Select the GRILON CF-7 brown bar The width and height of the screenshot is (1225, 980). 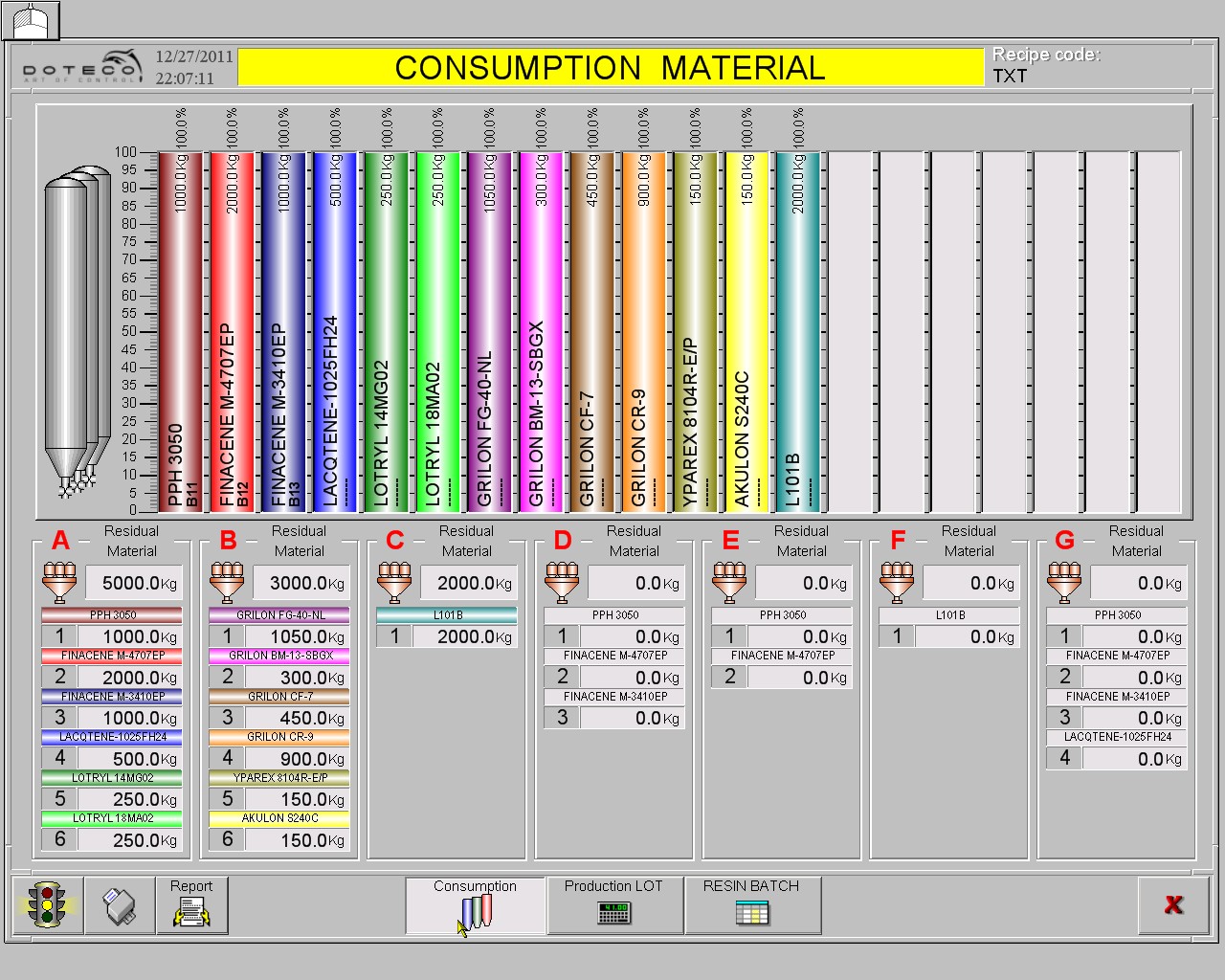click(x=592, y=331)
